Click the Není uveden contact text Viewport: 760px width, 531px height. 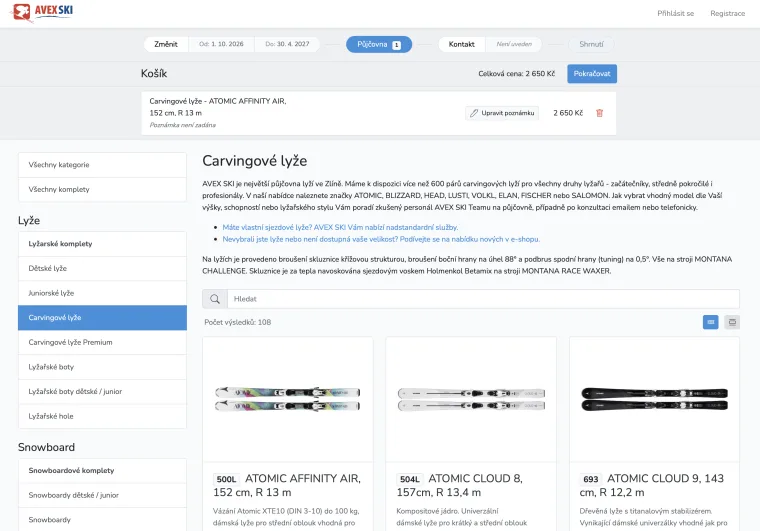click(x=514, y=44)
